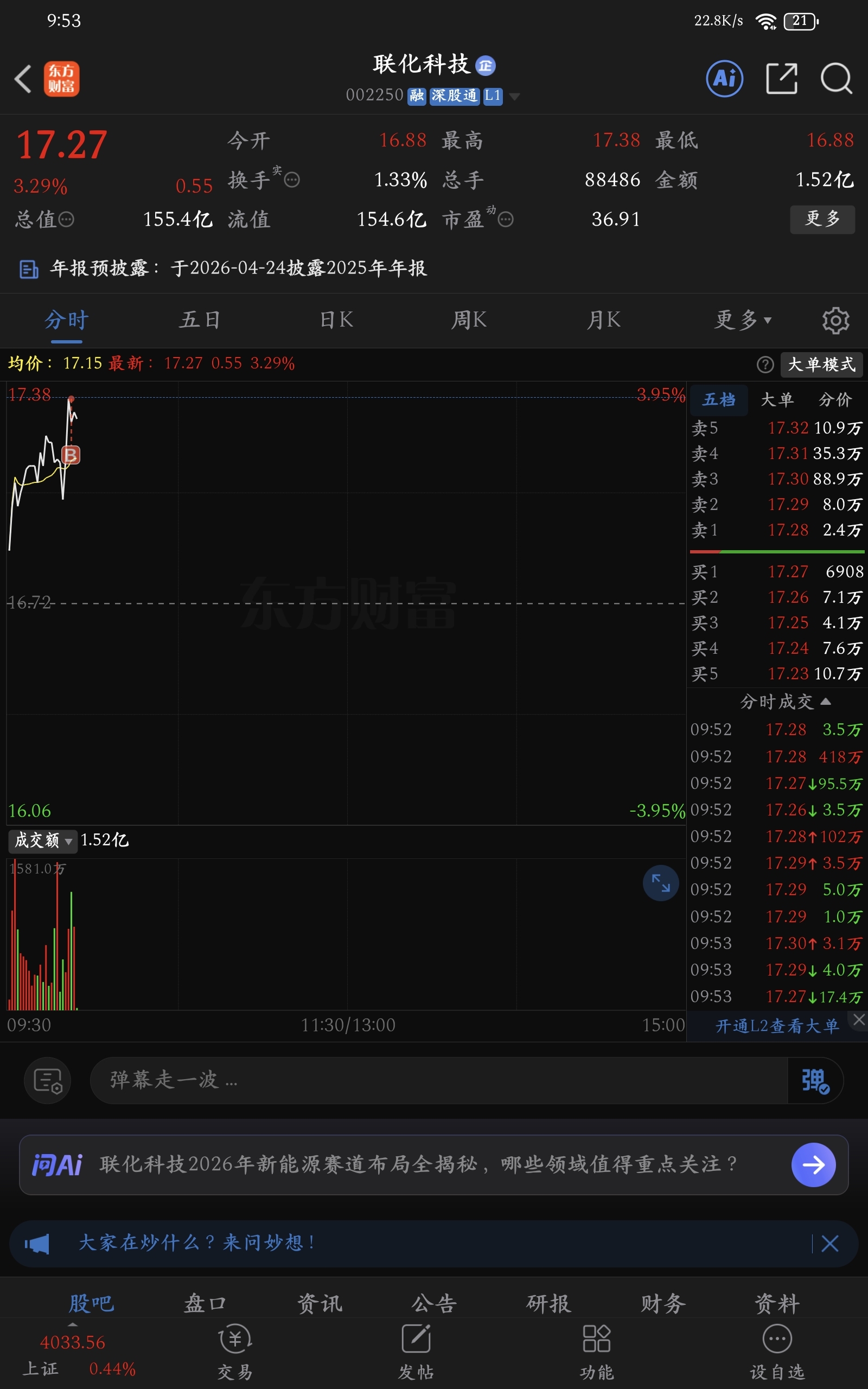868x1389 pixels.
Task: Open the 研报 tab
Action: coord(549,1304)
